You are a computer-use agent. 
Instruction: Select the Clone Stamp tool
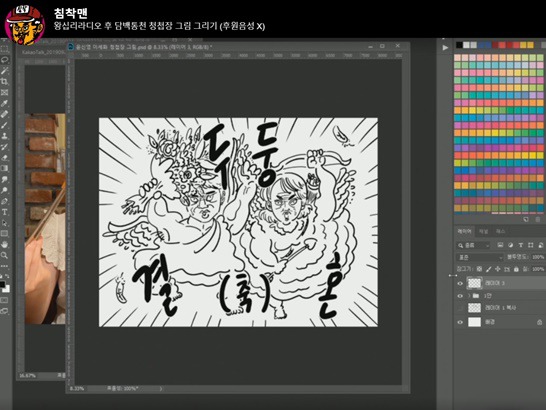pyautogui.click(x=5, y=136)
